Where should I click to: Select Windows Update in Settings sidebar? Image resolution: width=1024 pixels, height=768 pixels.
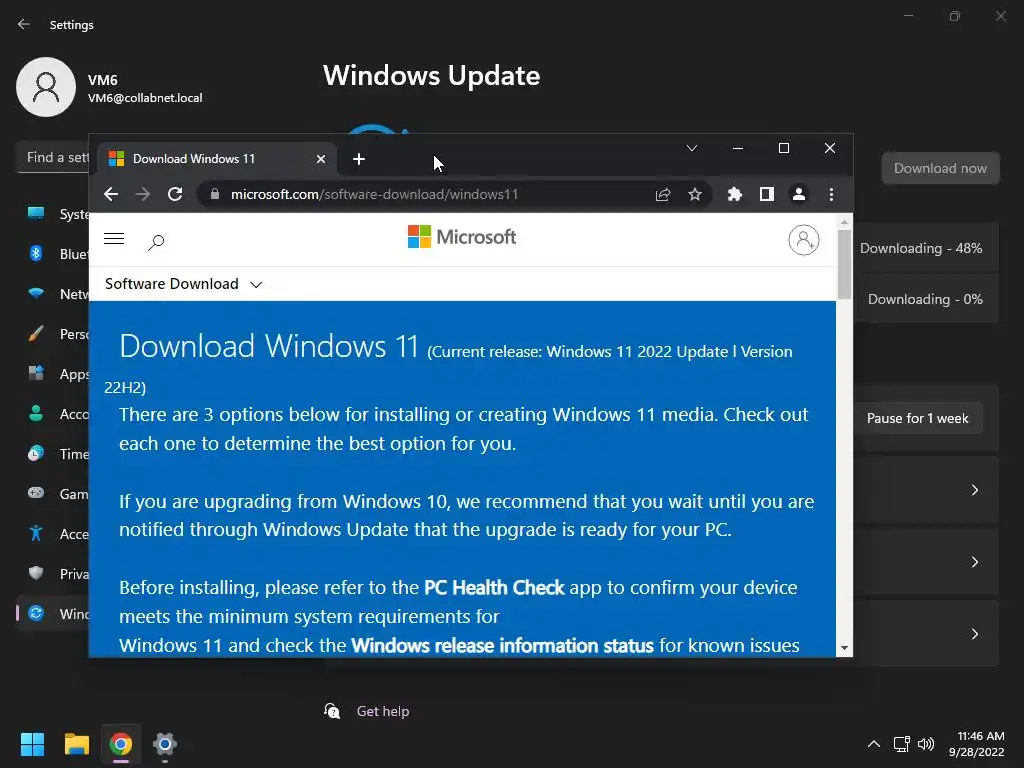(x=53, y=613)
